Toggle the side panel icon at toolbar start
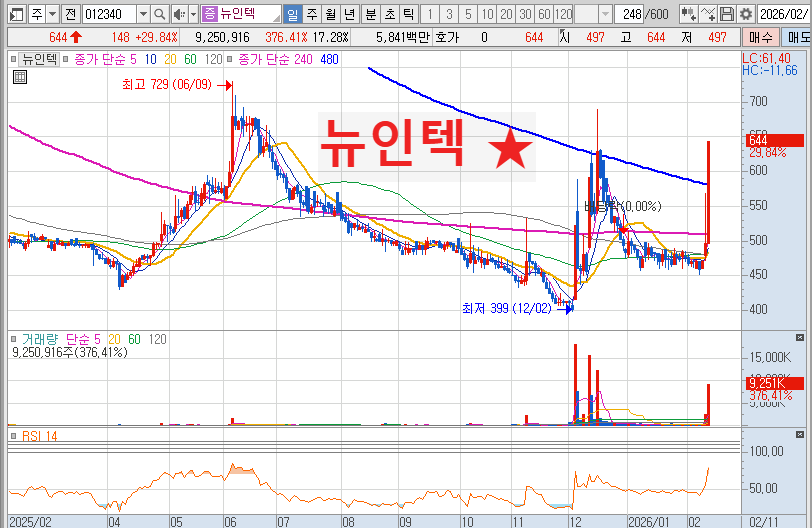The width and height of the screenshot is (812, 528). 16,14
